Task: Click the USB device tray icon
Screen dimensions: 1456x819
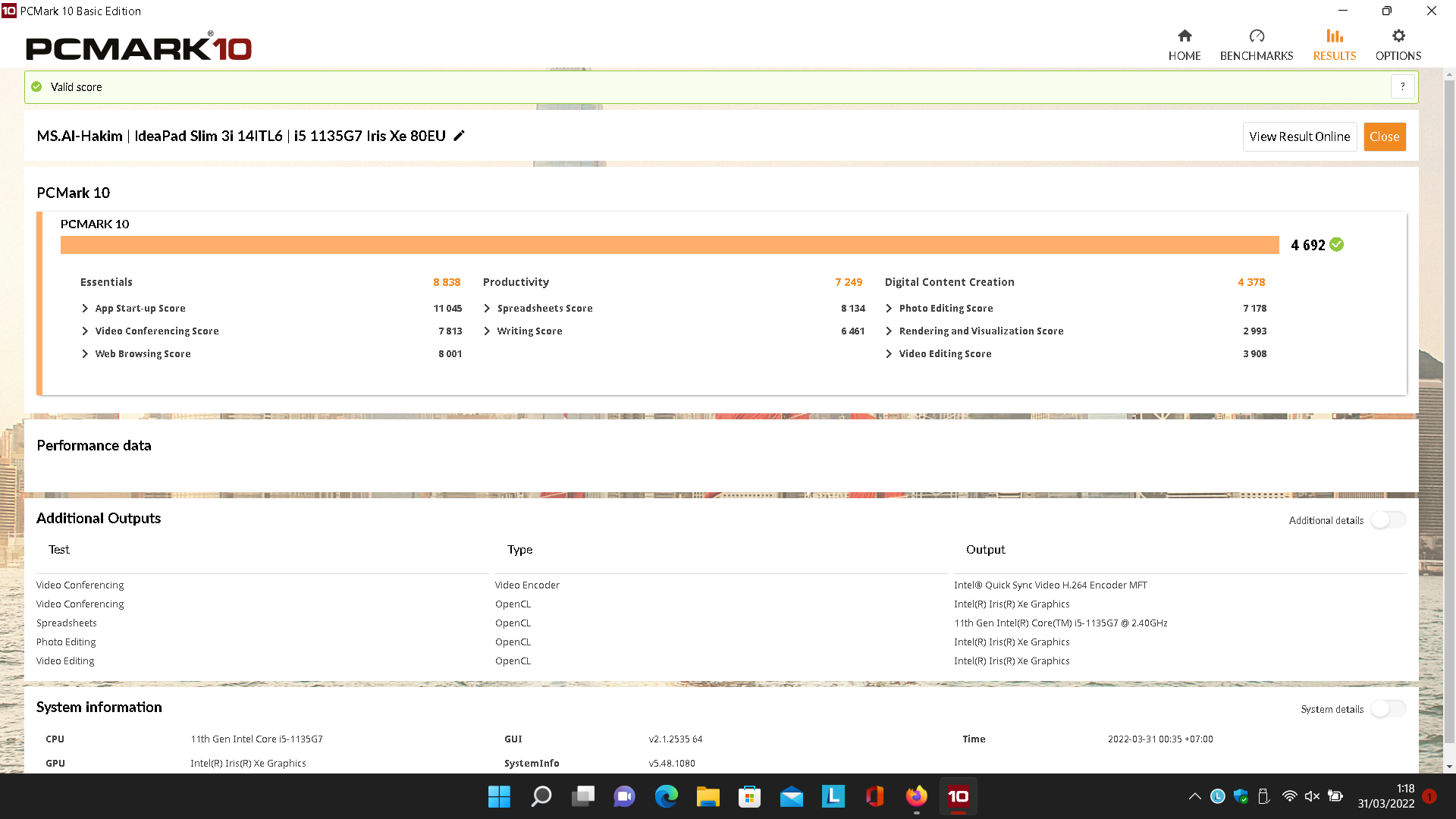Action: point(1263,796)
